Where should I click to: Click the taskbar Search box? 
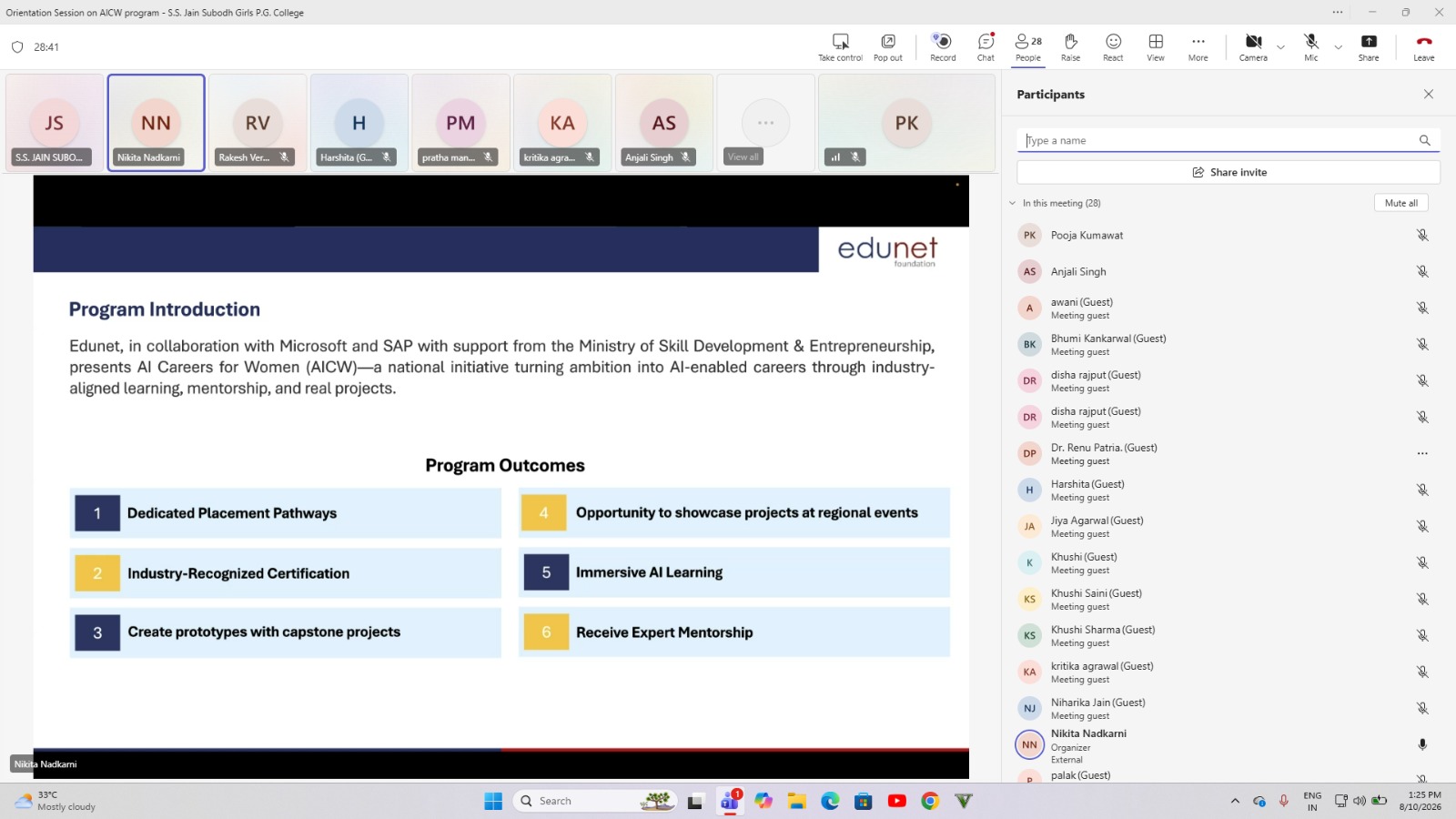[x=596, y=801]
